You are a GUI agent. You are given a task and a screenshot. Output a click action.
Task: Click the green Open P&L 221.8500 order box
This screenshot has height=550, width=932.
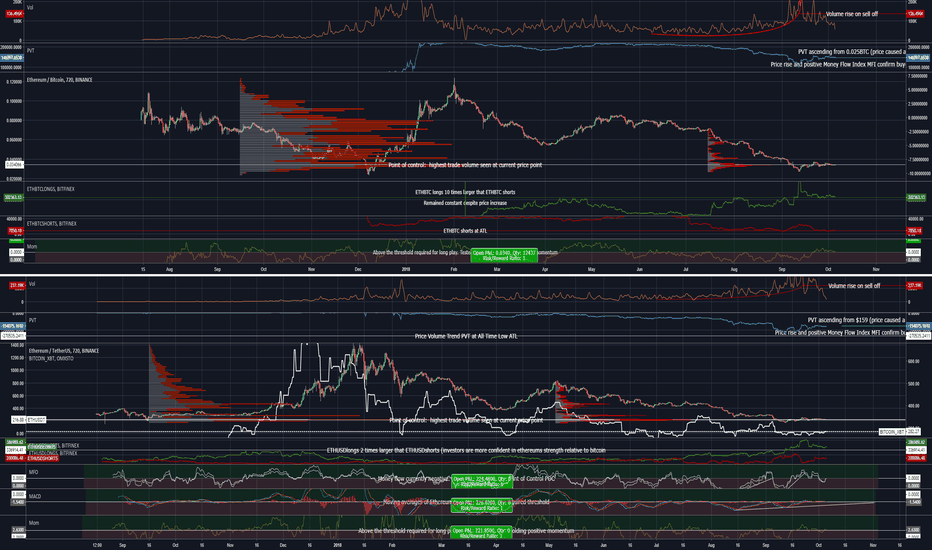pyautogui.click(x=481, y=533)
